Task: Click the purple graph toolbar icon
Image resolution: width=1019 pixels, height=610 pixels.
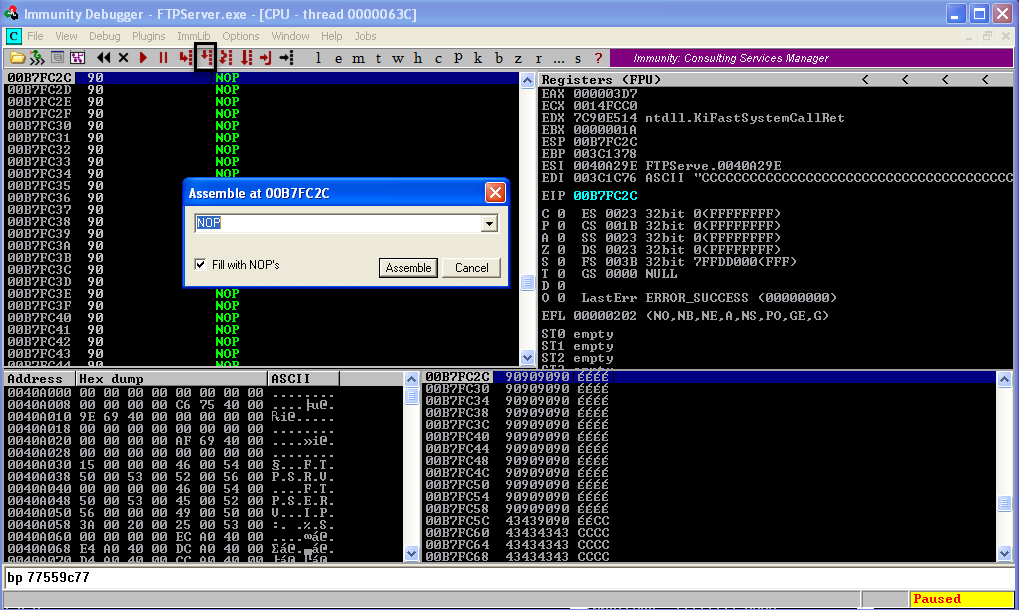Action: click(x=77, y=58)
